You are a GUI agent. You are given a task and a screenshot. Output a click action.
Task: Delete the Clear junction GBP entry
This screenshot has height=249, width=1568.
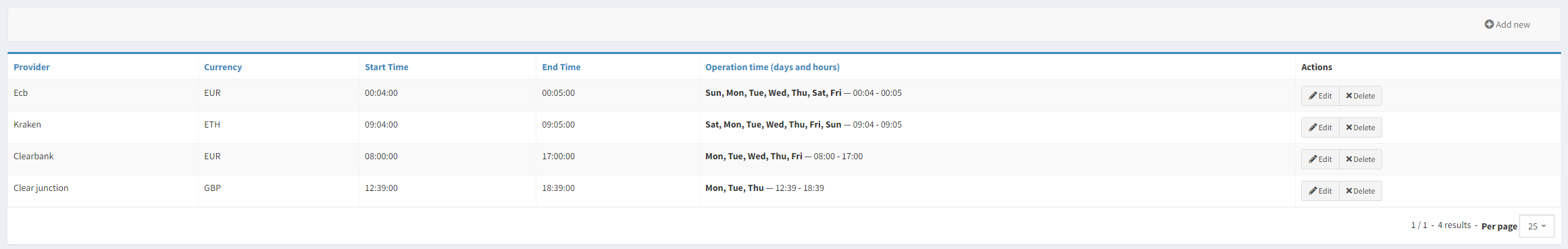click(x=1360, y=191)
